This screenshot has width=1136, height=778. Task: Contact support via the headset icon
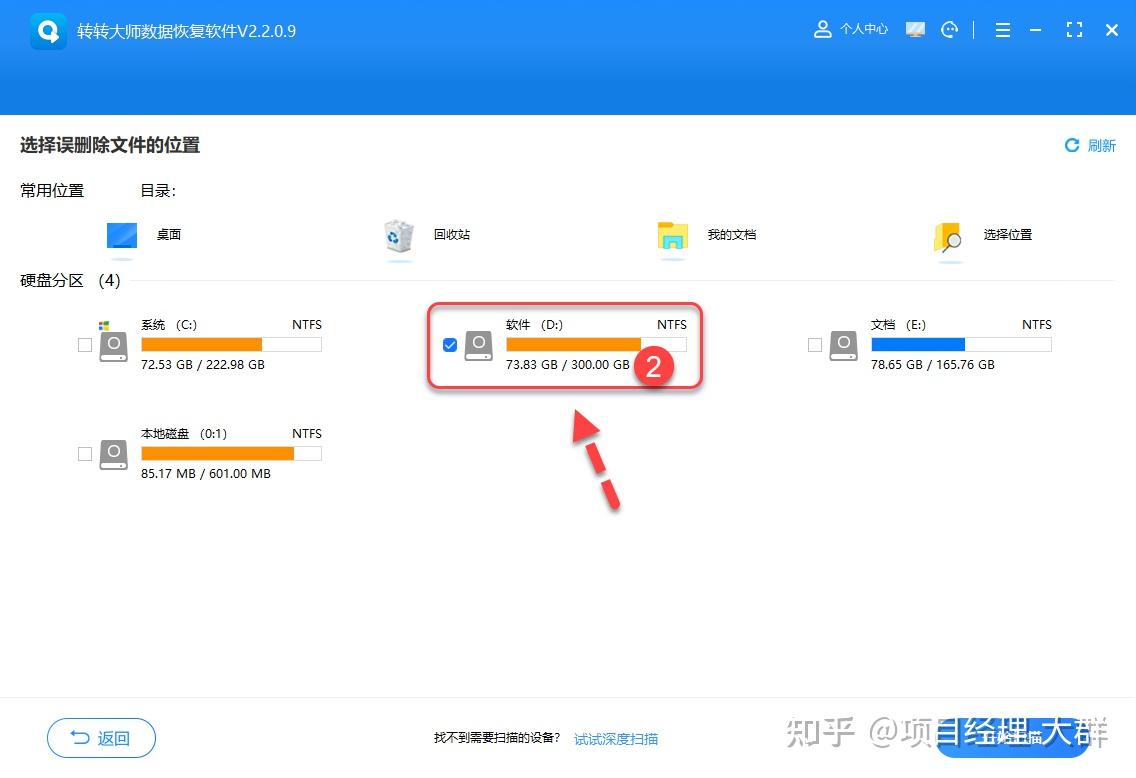[x=949, y=30]
